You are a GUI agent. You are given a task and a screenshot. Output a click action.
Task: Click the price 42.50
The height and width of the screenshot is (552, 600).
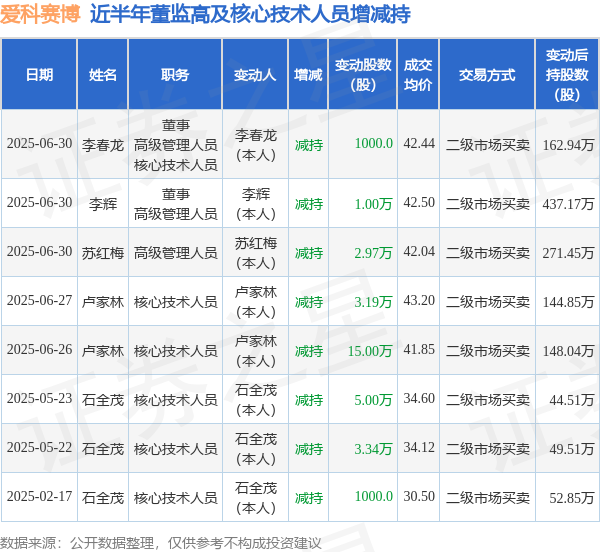(x=419, y=202)
